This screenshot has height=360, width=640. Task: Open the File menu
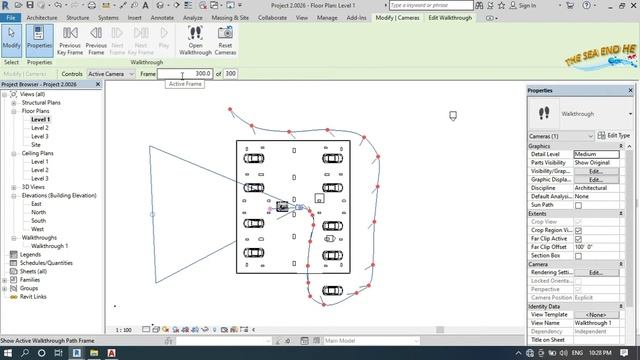(x=11, y=18)
